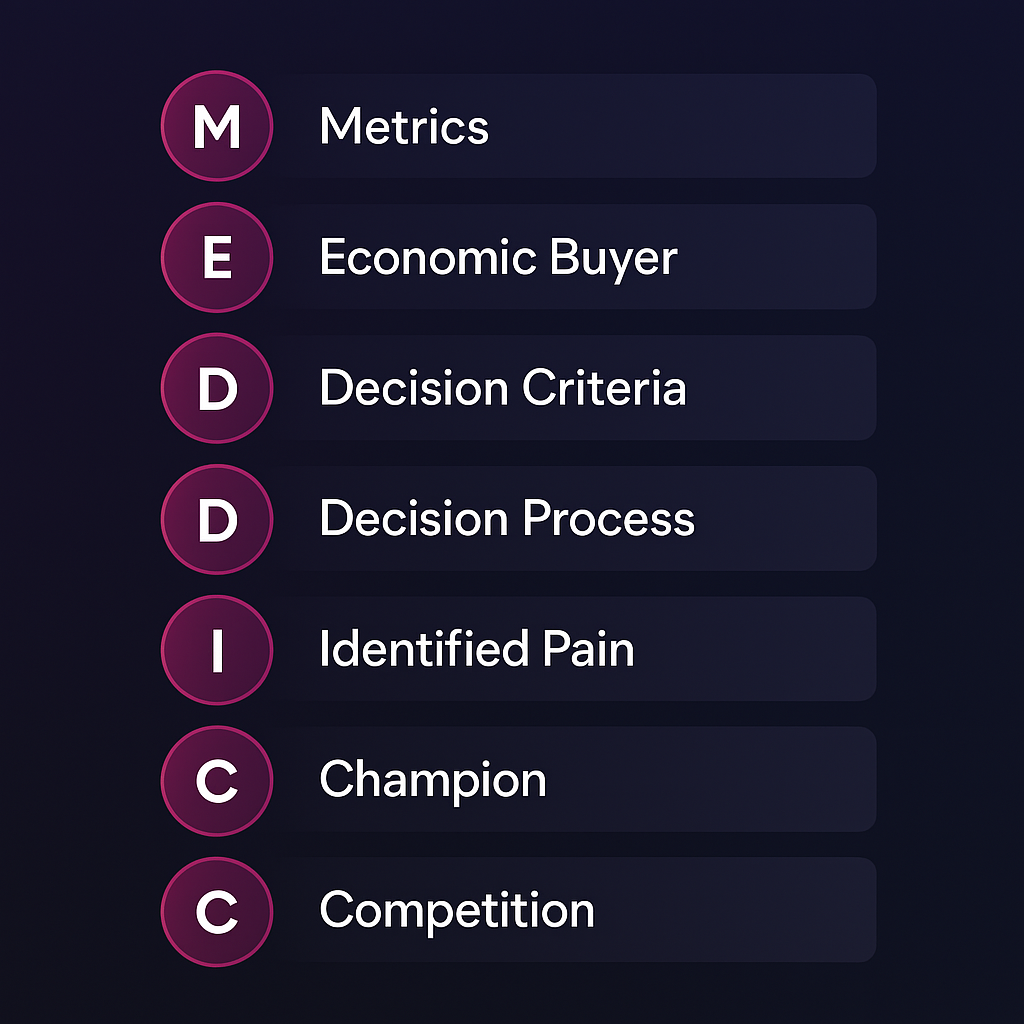Viewport: 1024px width, 1024px height.
Task: Open the Metrics label
Action: 404,126
